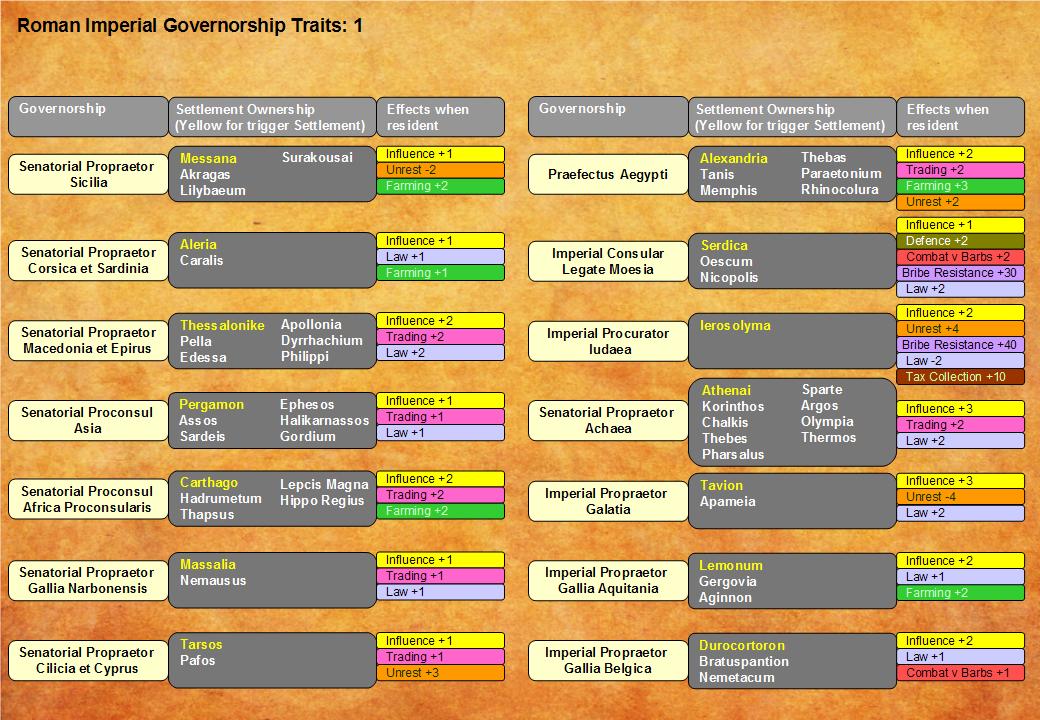This screenshot has height=720, width=1040.
Task: Select the left Settlement Ownership header
Action: click(272, 117)
